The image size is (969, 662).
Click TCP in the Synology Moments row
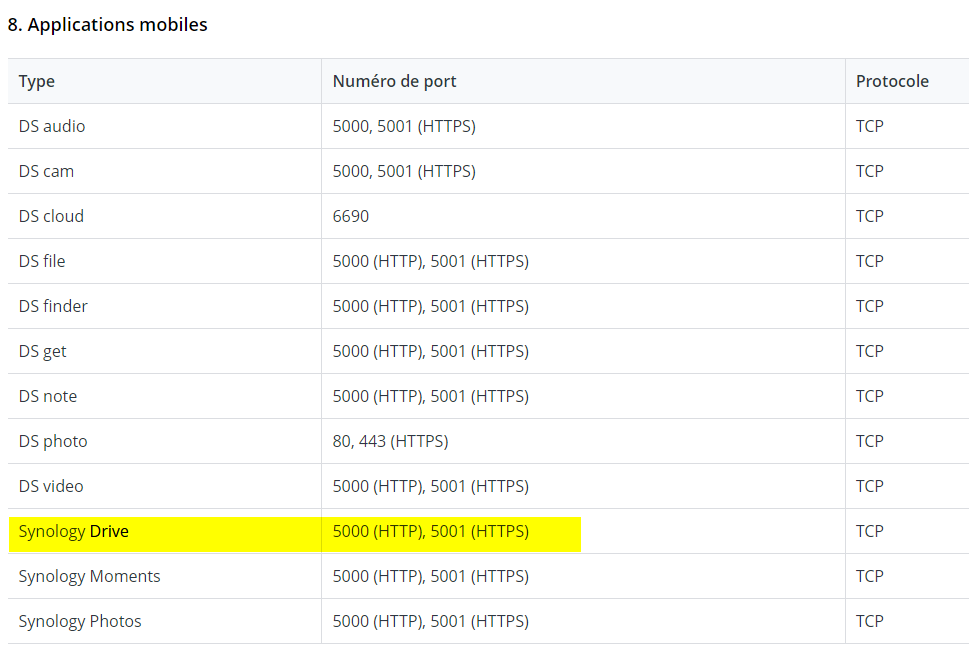[x=870, y=577]
